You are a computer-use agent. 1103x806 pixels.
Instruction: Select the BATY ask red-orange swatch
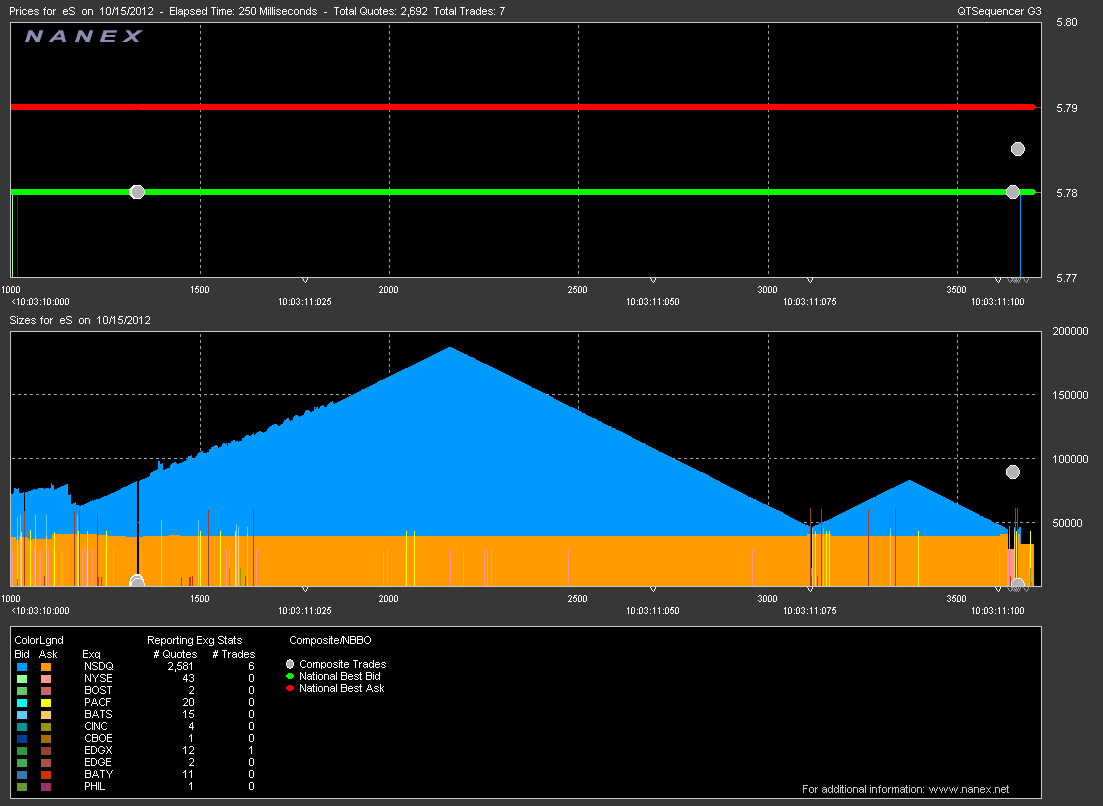pyautogui.click(x=46, y=774)
